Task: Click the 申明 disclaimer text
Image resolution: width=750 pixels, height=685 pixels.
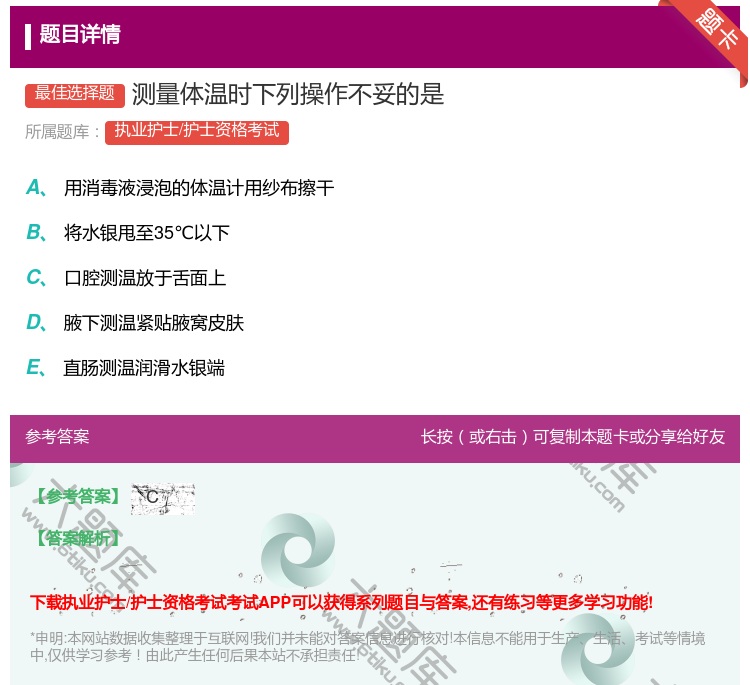Action: coord(367,647)
